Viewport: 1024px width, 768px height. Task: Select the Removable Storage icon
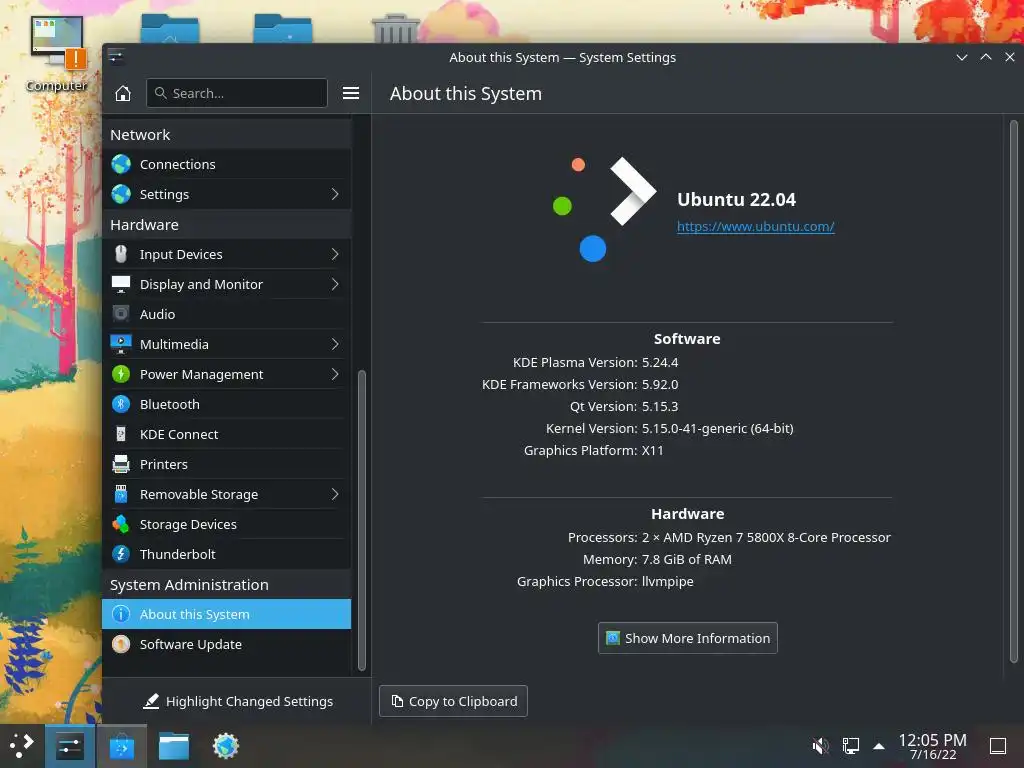click(x=121, y=494)
